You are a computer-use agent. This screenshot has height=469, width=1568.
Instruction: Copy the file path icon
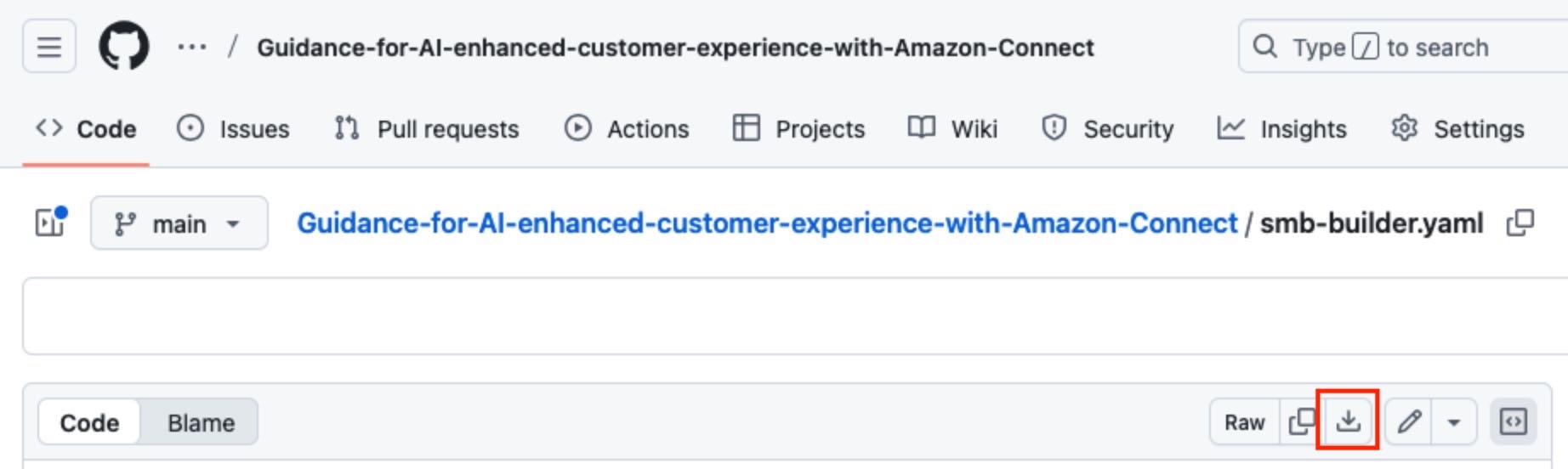pos(1520,223)
